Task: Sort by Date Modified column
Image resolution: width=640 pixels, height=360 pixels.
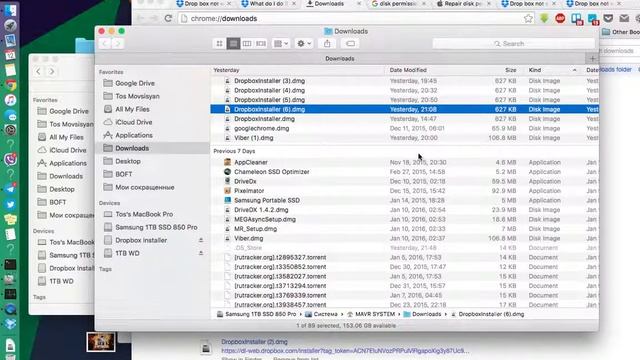Action: pos(408,70)
